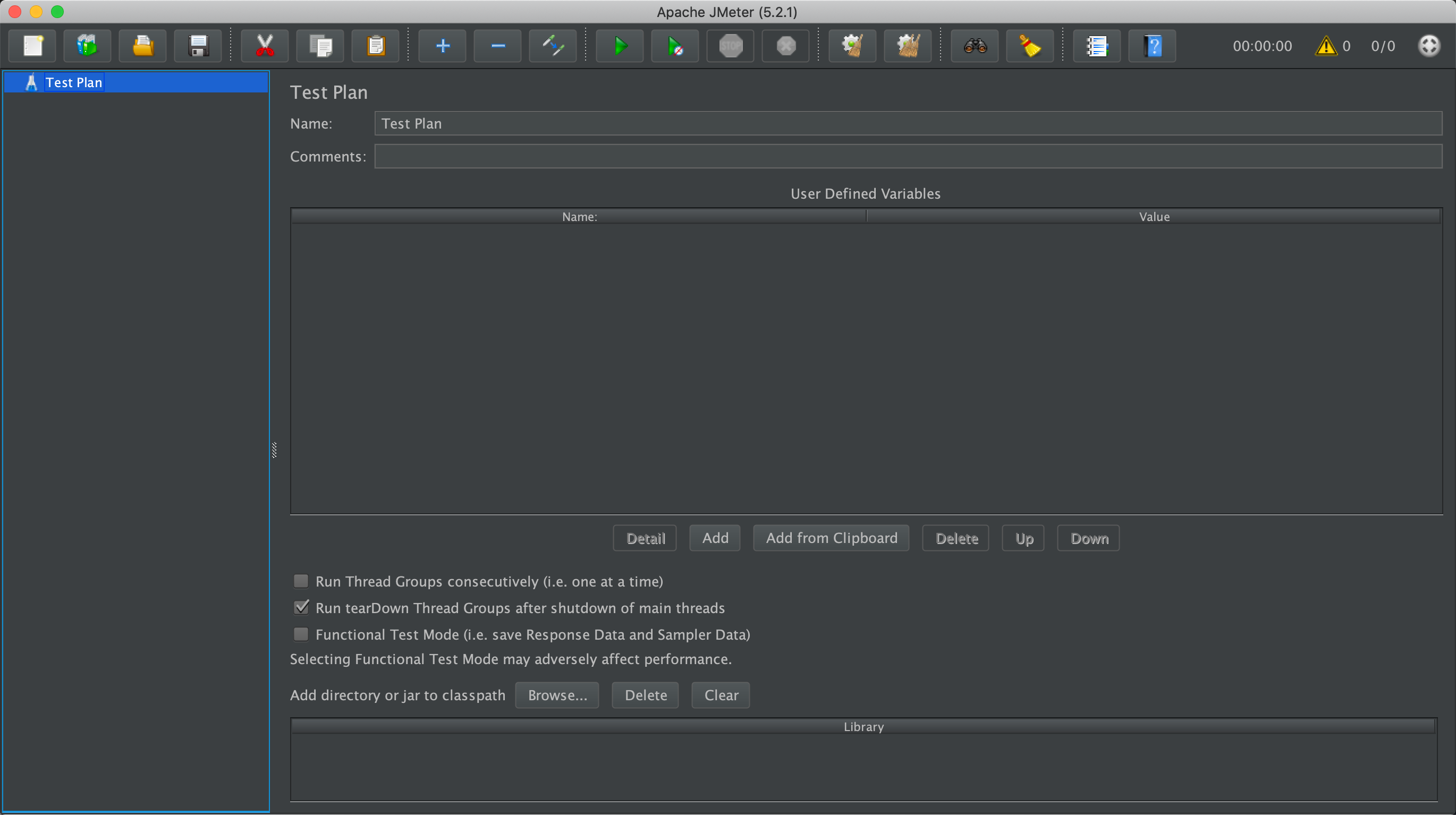Viewport: 1456px width, 815px height.
Task: Open the Templates icon in toolbar
Action: coord(88,46)
